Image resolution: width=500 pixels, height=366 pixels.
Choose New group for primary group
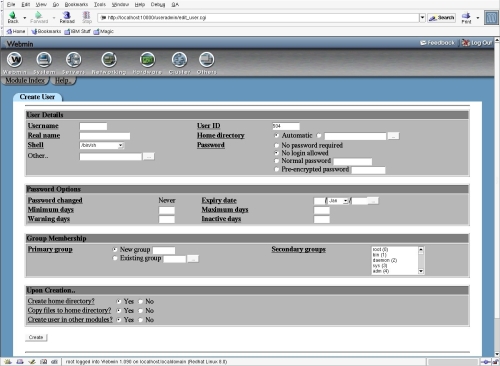(x=115, y=249)
